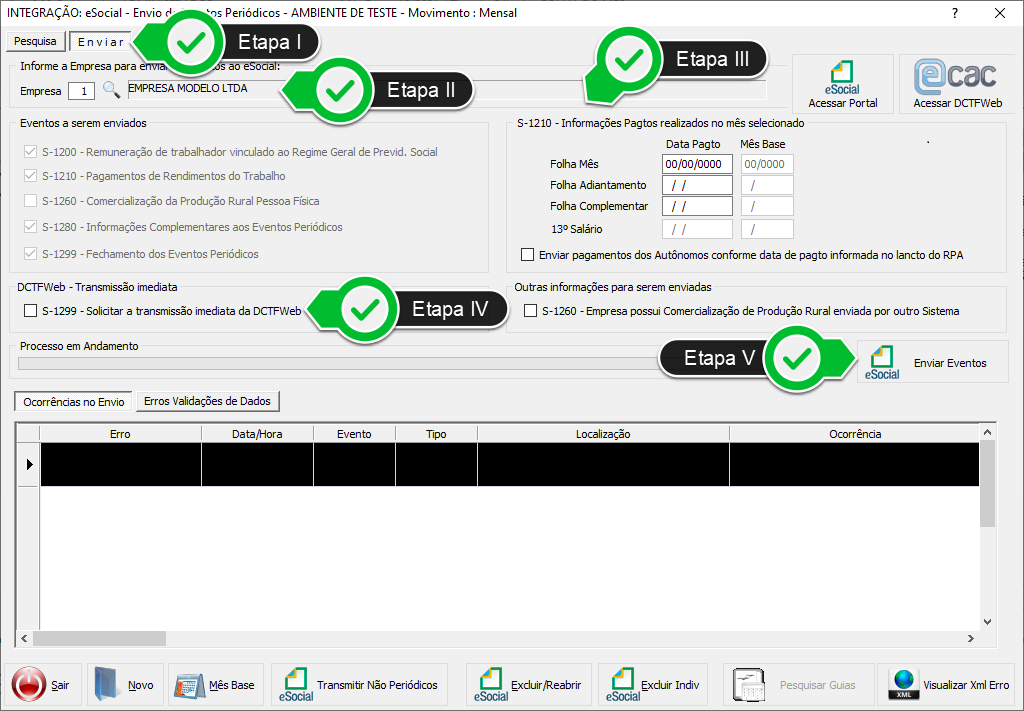Open the eSocial Acessar Portal button
Screen dimensions: 1024x711
point(842,85)
